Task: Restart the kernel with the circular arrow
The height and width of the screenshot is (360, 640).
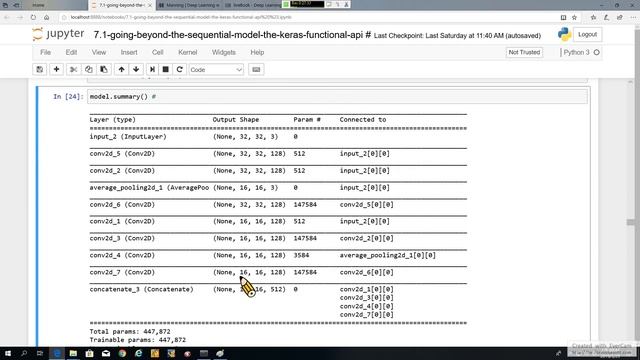Action: (179, 69)
